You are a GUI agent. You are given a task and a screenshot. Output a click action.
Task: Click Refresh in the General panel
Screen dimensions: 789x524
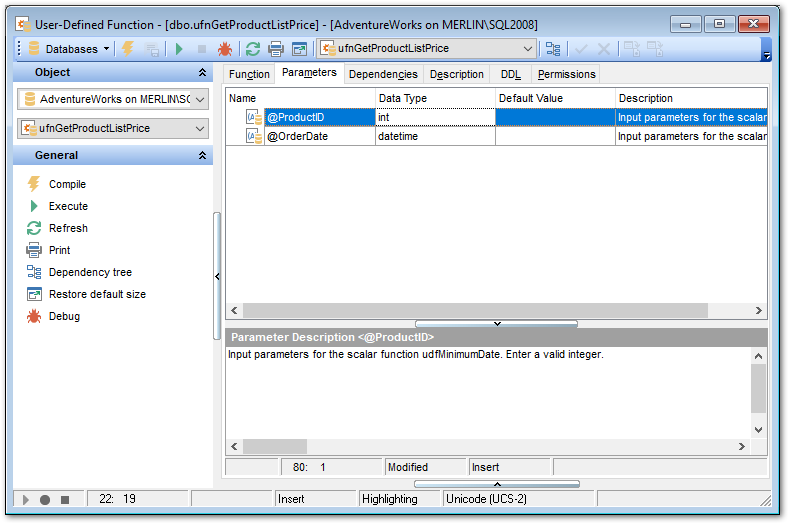(x=68, y=228)
